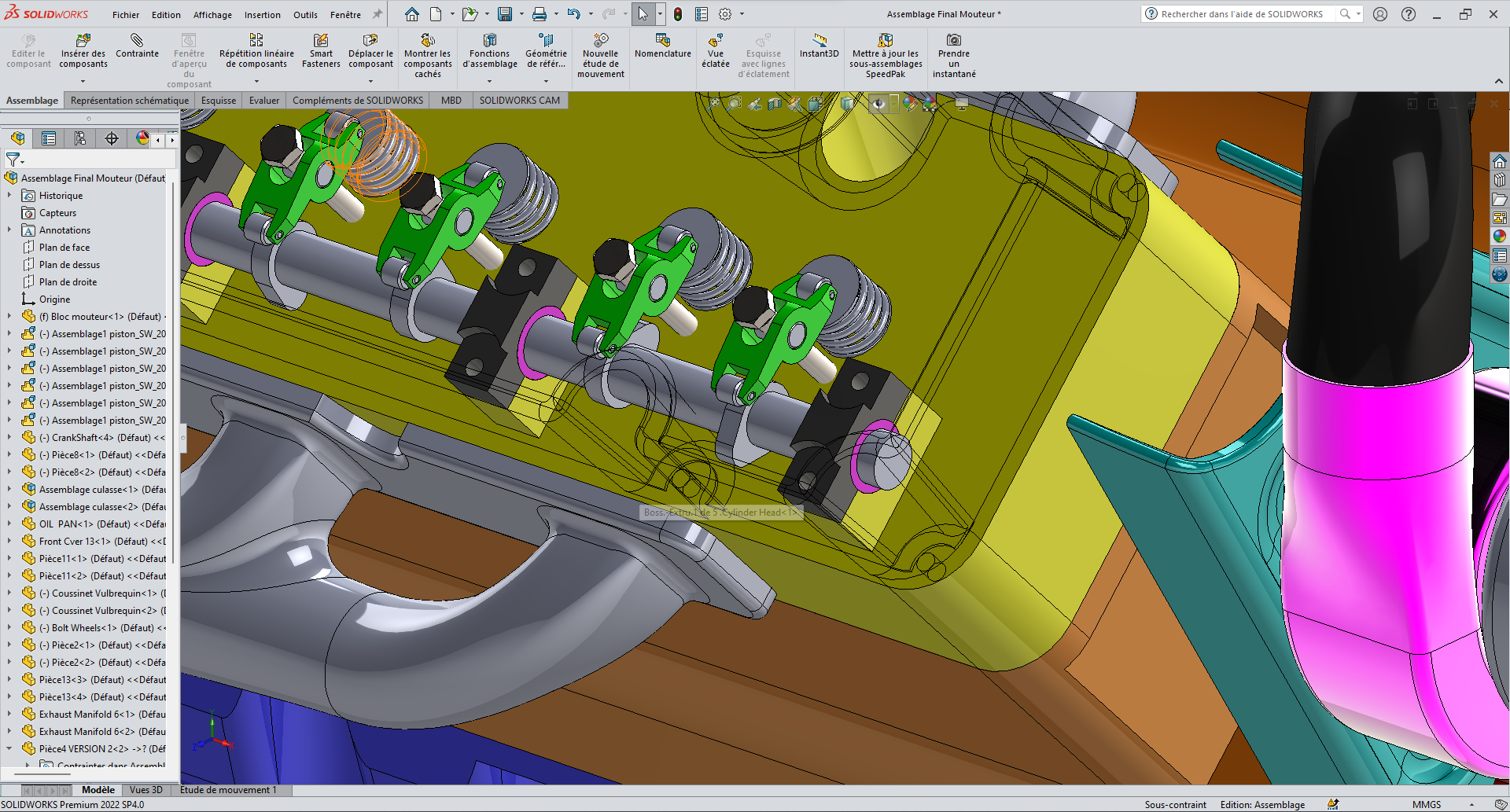The height and width of the screenshot is (812, 1510).
Task: Click Mettre à jour les sous-assemblages SpeedPak
Action: point(886,55)
